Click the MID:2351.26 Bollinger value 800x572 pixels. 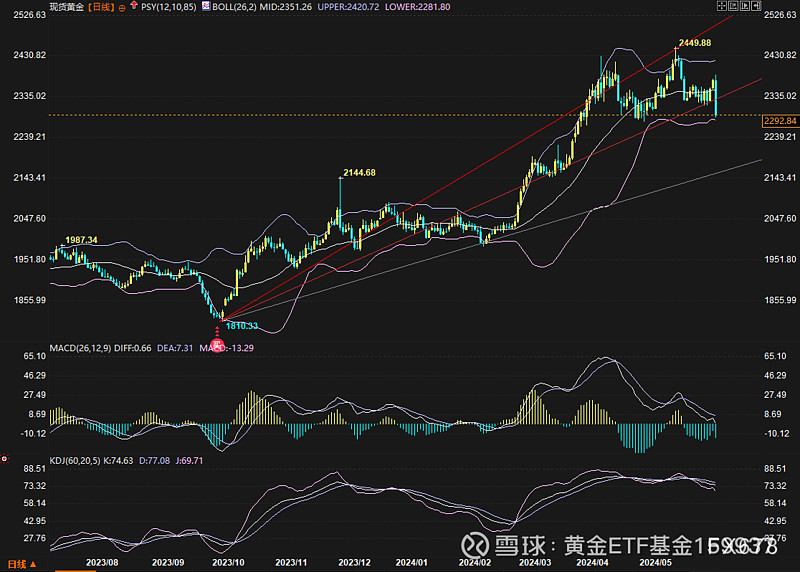286,7
